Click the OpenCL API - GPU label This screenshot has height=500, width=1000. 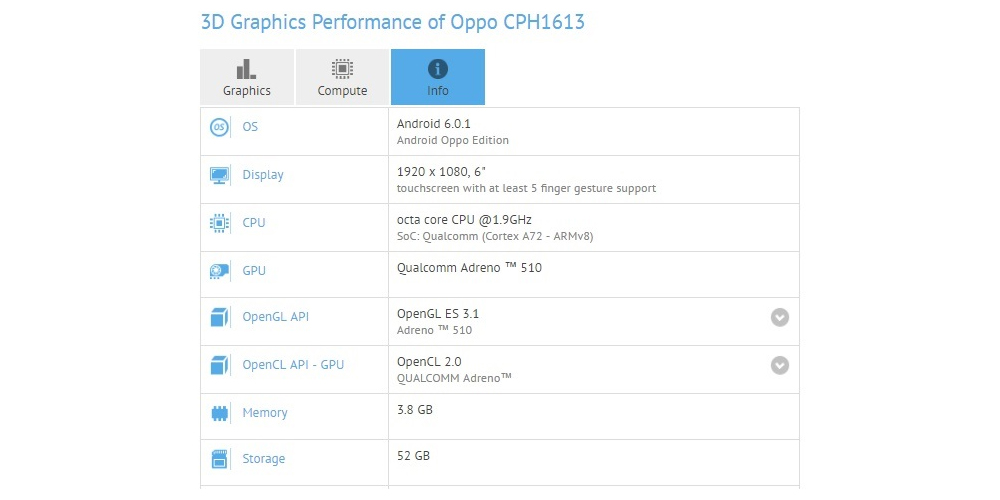[293, 365]
